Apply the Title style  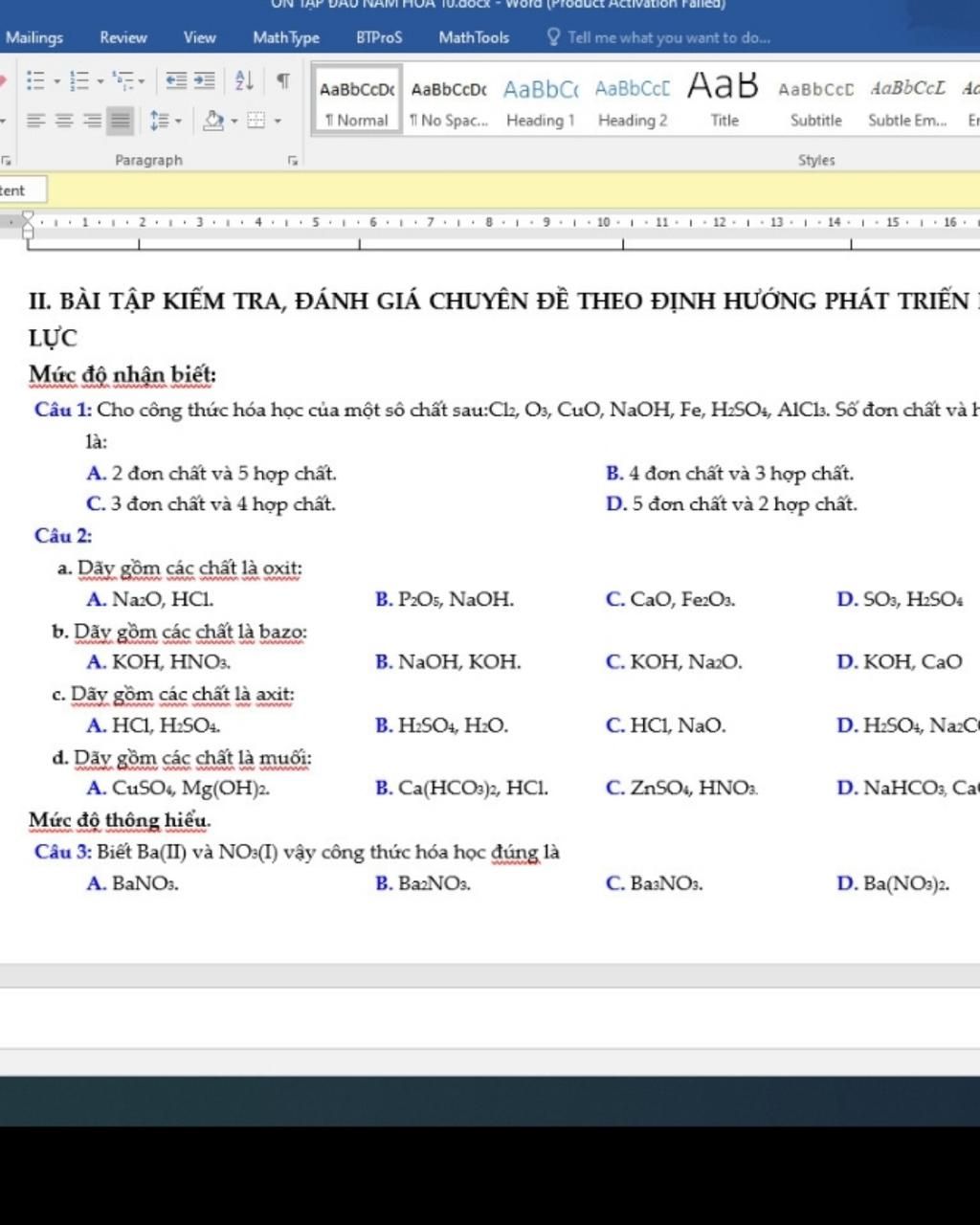724,100
